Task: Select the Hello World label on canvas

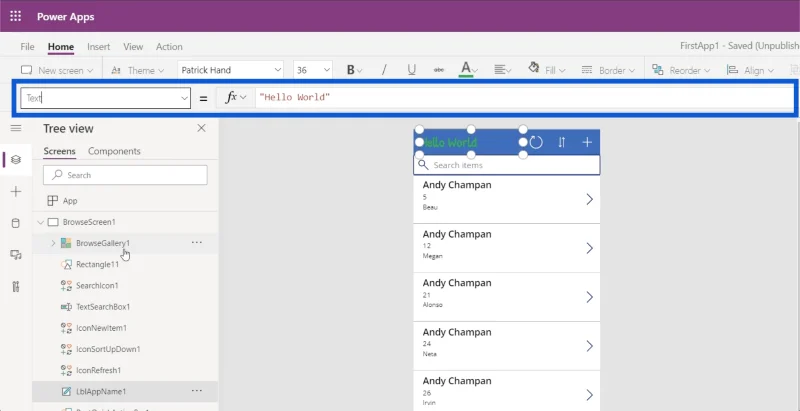Action: pos(471,142)
